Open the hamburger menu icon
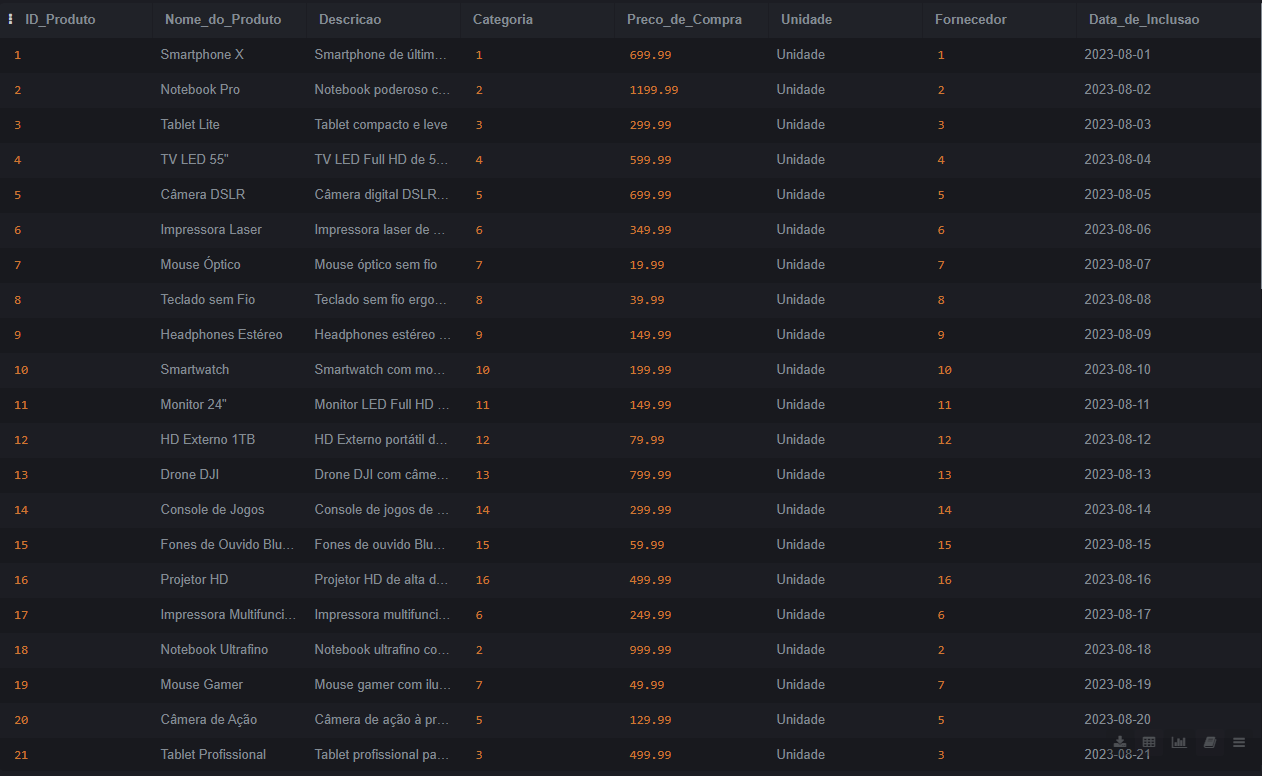The height and width of the screenshot is (776, 1262). (1239, 742)
